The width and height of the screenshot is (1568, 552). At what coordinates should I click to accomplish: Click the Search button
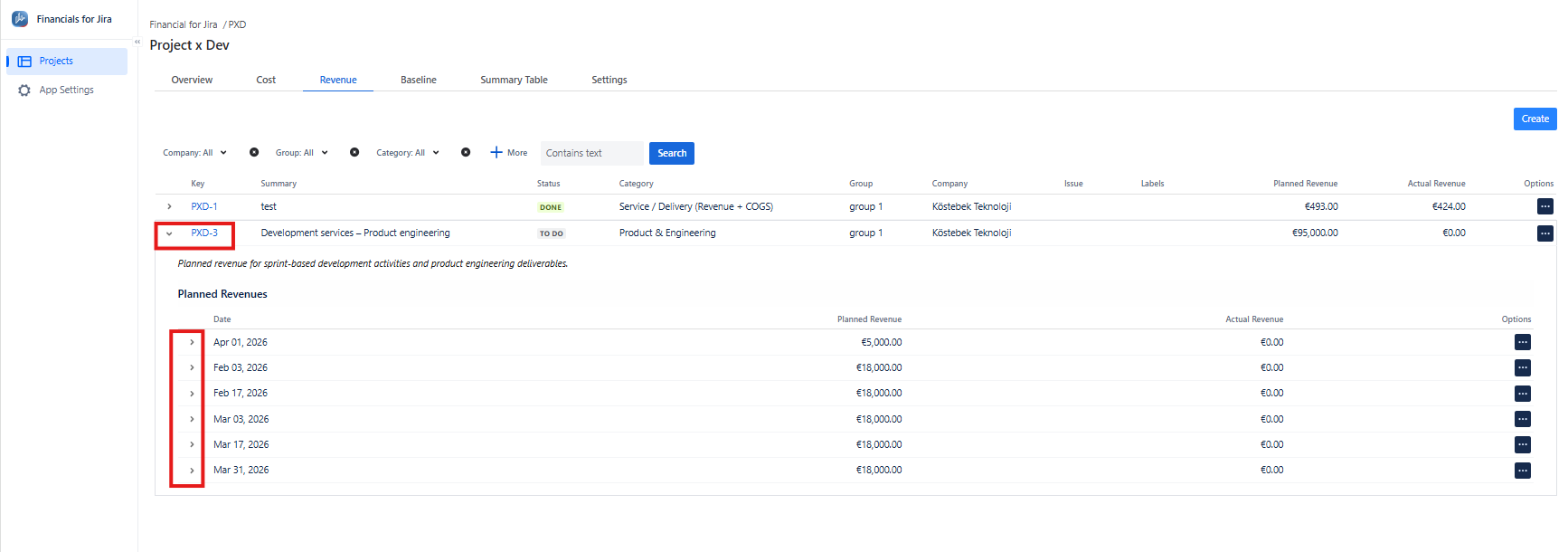(x=672, y=153)
